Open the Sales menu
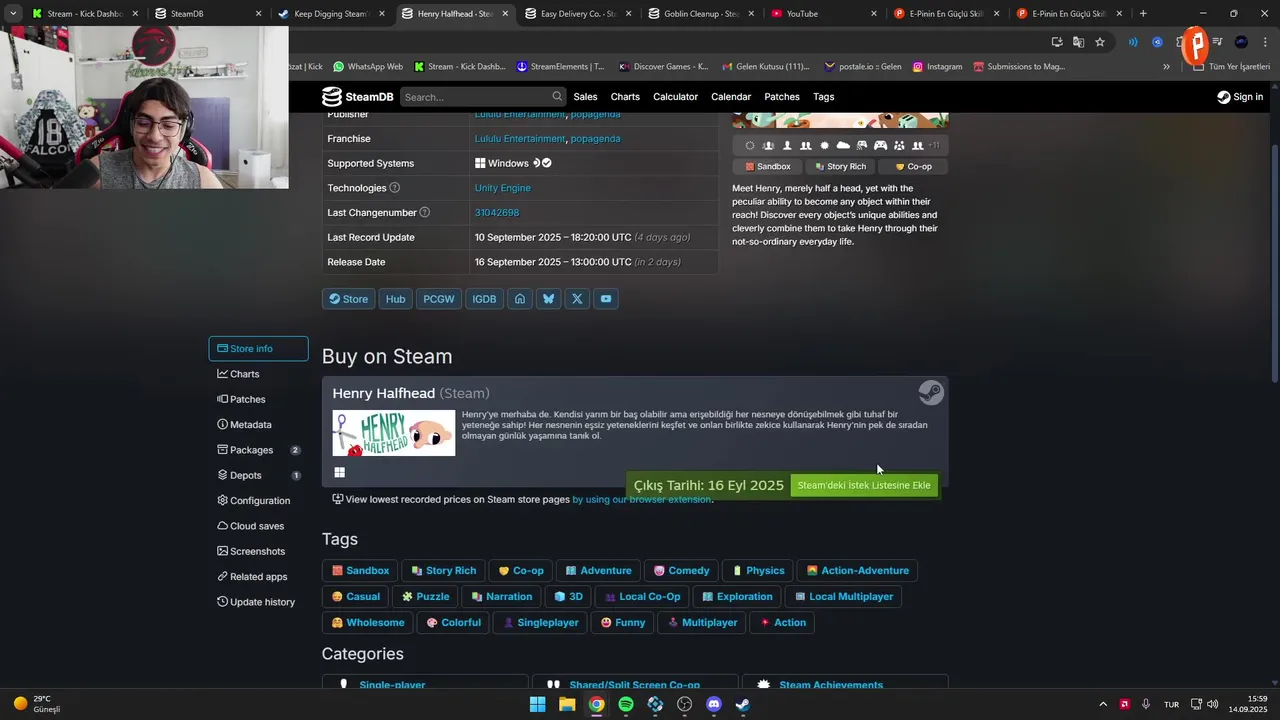1280x720 pixels. (x=586, y=97)
